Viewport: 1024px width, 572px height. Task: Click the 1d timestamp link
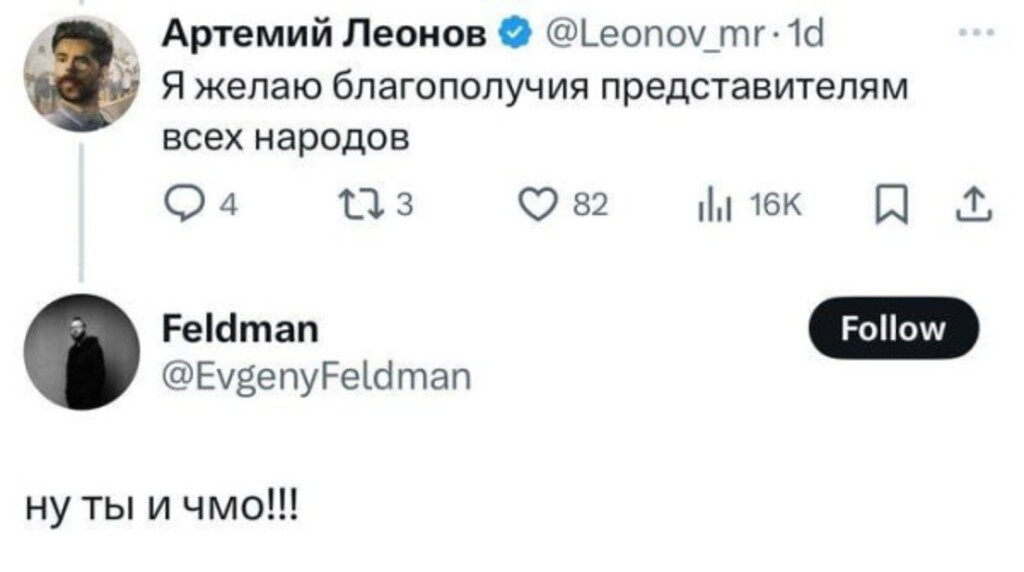pyautogui.click(x=807, y=38)
